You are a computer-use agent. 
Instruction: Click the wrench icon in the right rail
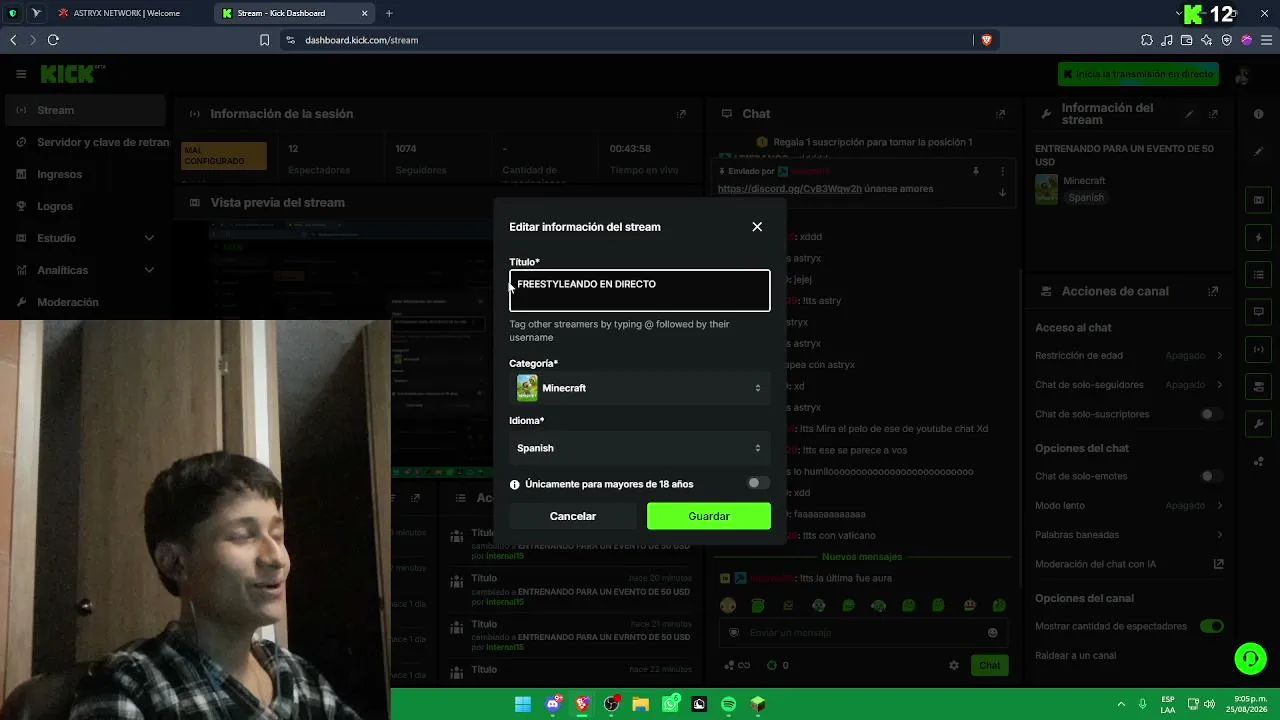point(1258,424)
